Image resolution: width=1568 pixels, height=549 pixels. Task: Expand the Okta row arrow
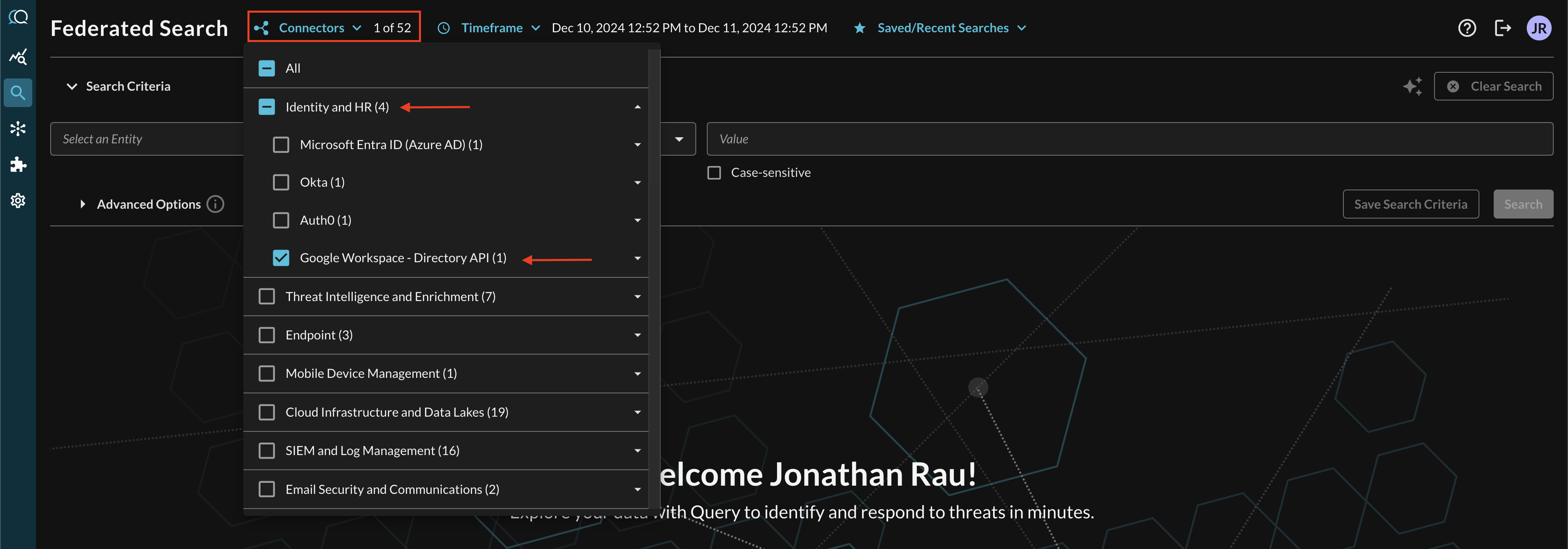637,183
